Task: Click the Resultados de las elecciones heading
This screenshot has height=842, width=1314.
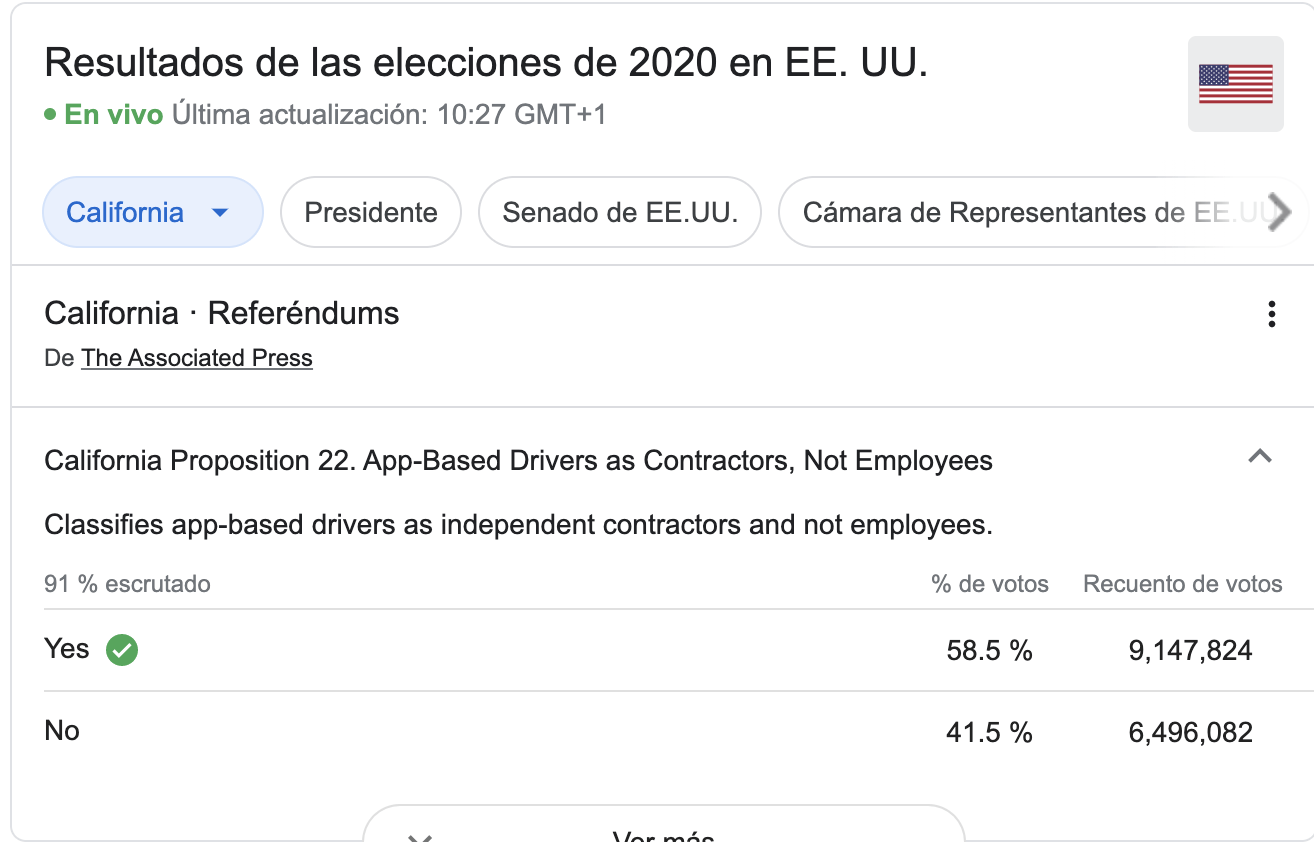Action: point(486,64)
